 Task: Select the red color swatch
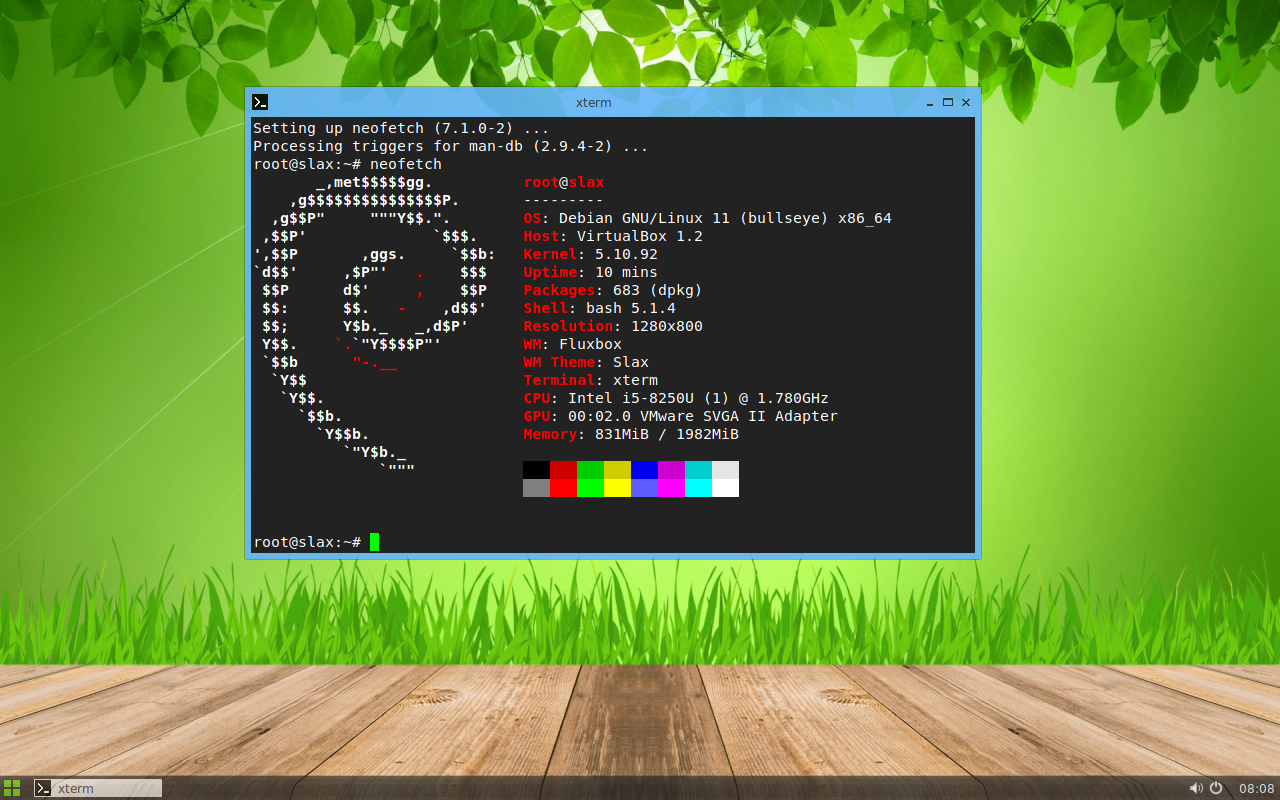(x=563, y=470)
